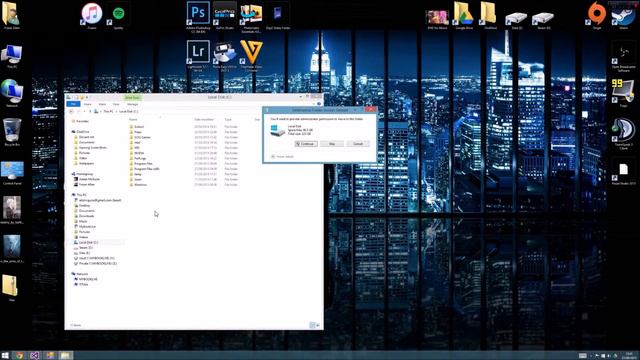This screenshot has height=360, width=640.
Task: Open the Adobe Photoshop desktop shortcut
Action: pyautogui.click(x=198, y=16)
